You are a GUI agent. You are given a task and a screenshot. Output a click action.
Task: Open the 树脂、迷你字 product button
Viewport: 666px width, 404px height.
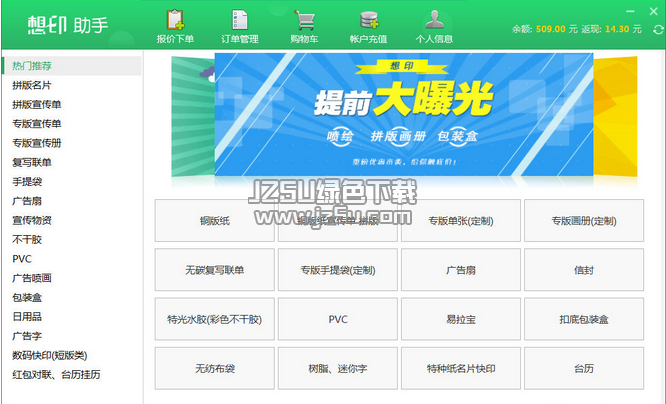tap(338, 368)
